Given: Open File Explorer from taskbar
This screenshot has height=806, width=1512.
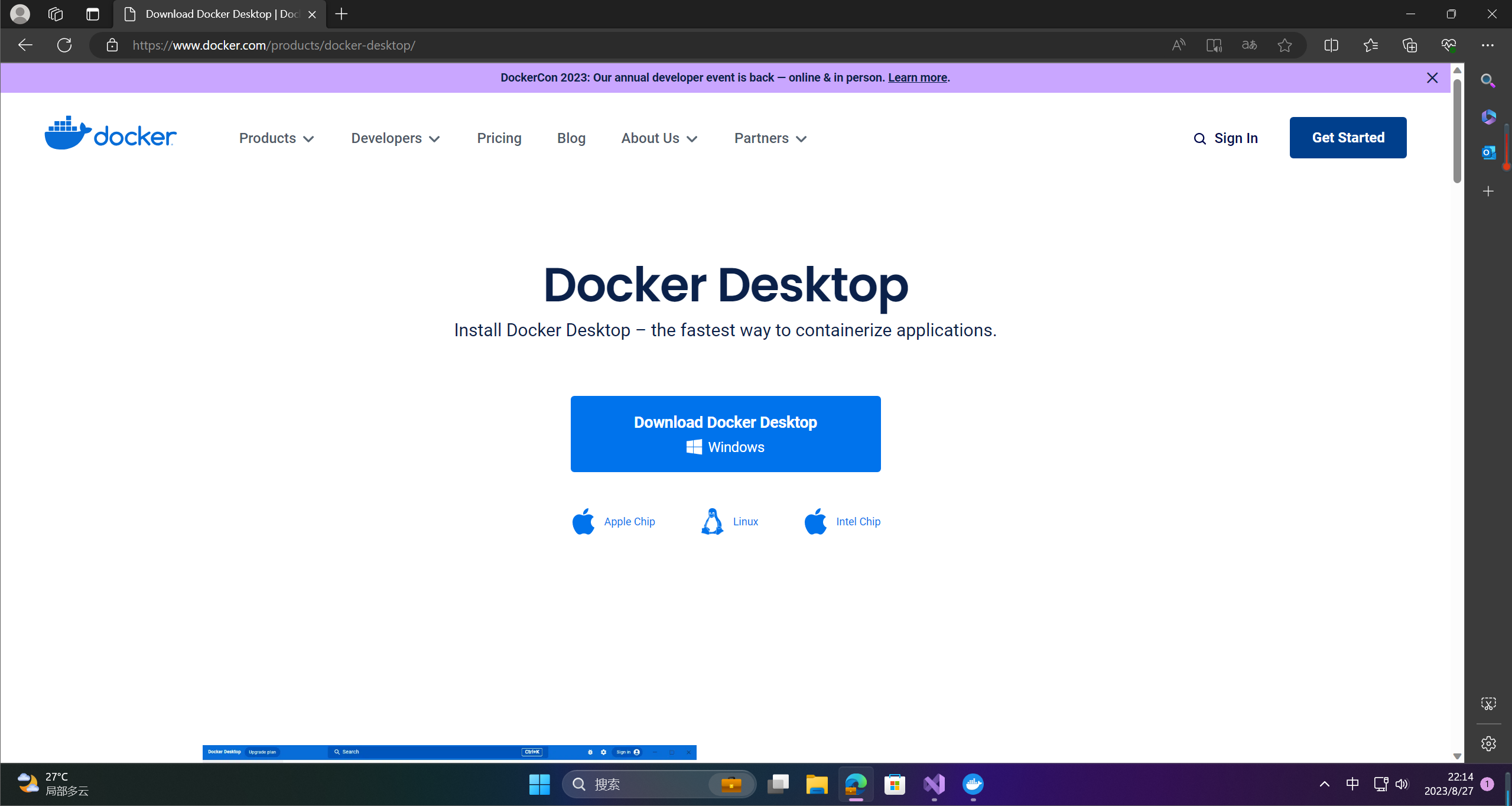Looking at the screenshot, I should (x=817, y=784).
